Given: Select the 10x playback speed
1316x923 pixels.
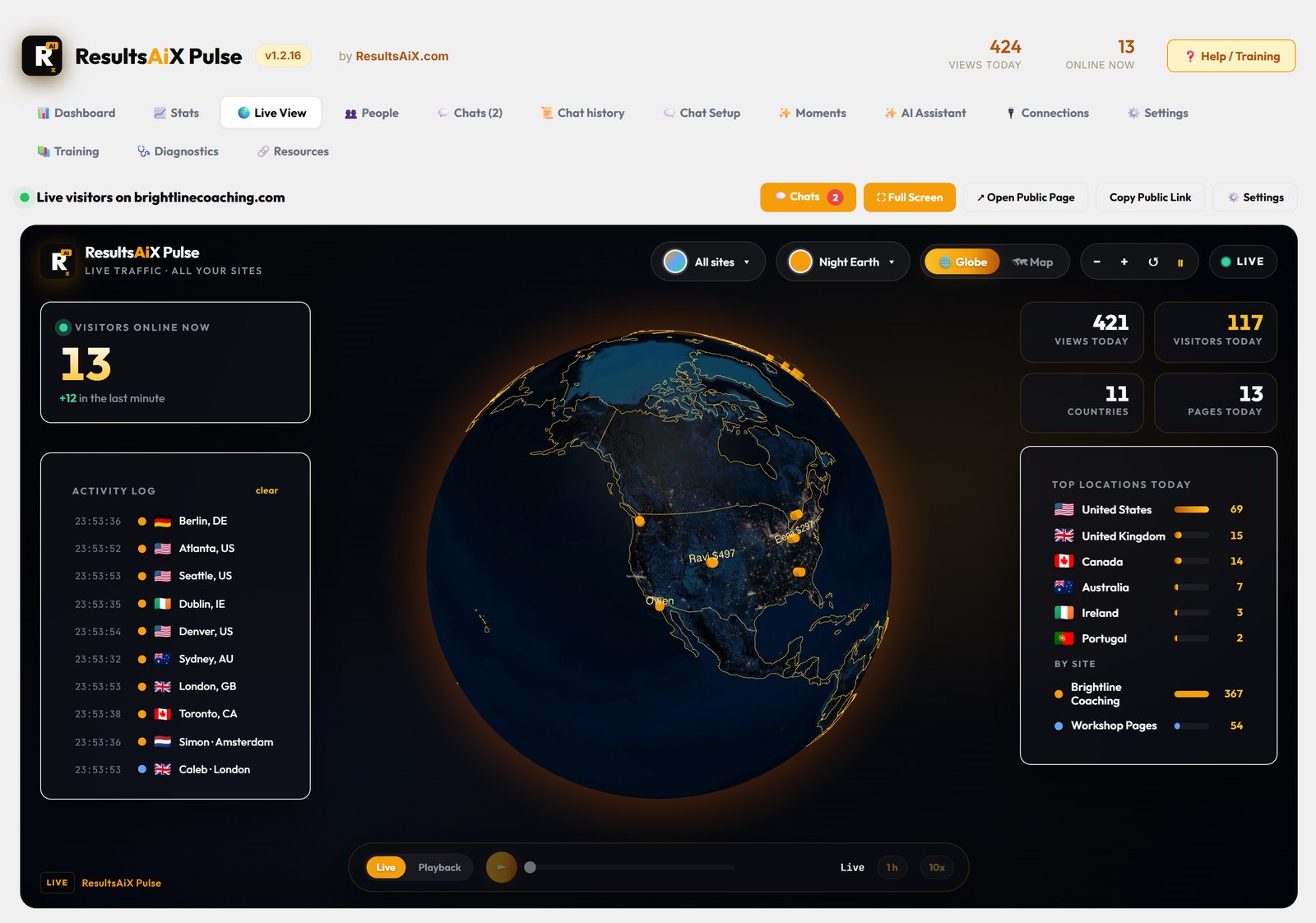Looking at the screenshot, I should point(937,868).
